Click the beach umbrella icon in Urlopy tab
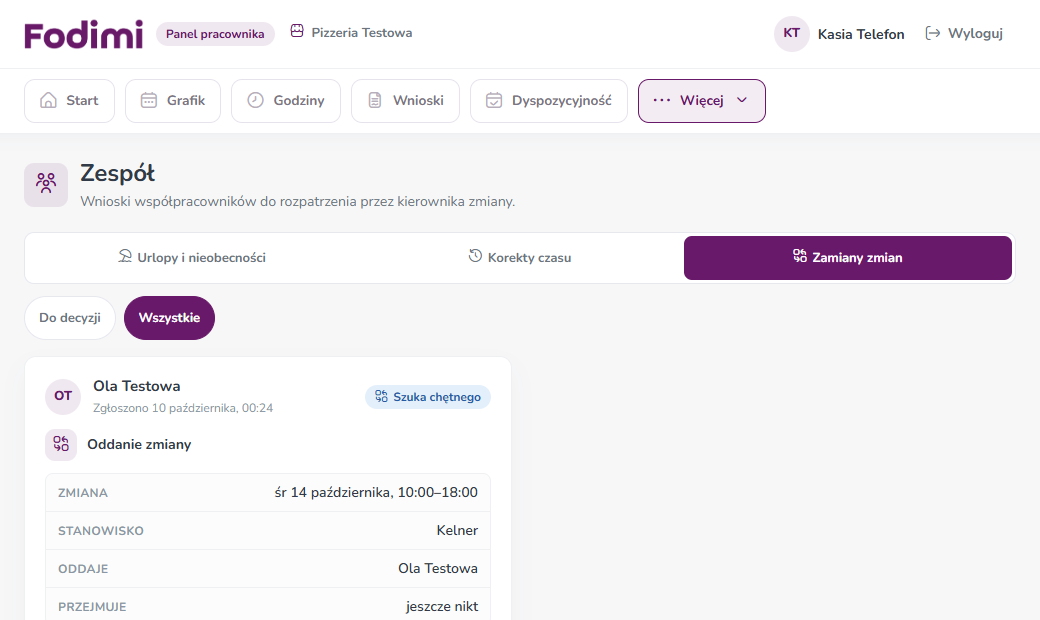The width and height of the screenshot is (1040, 620). point(125,256)
